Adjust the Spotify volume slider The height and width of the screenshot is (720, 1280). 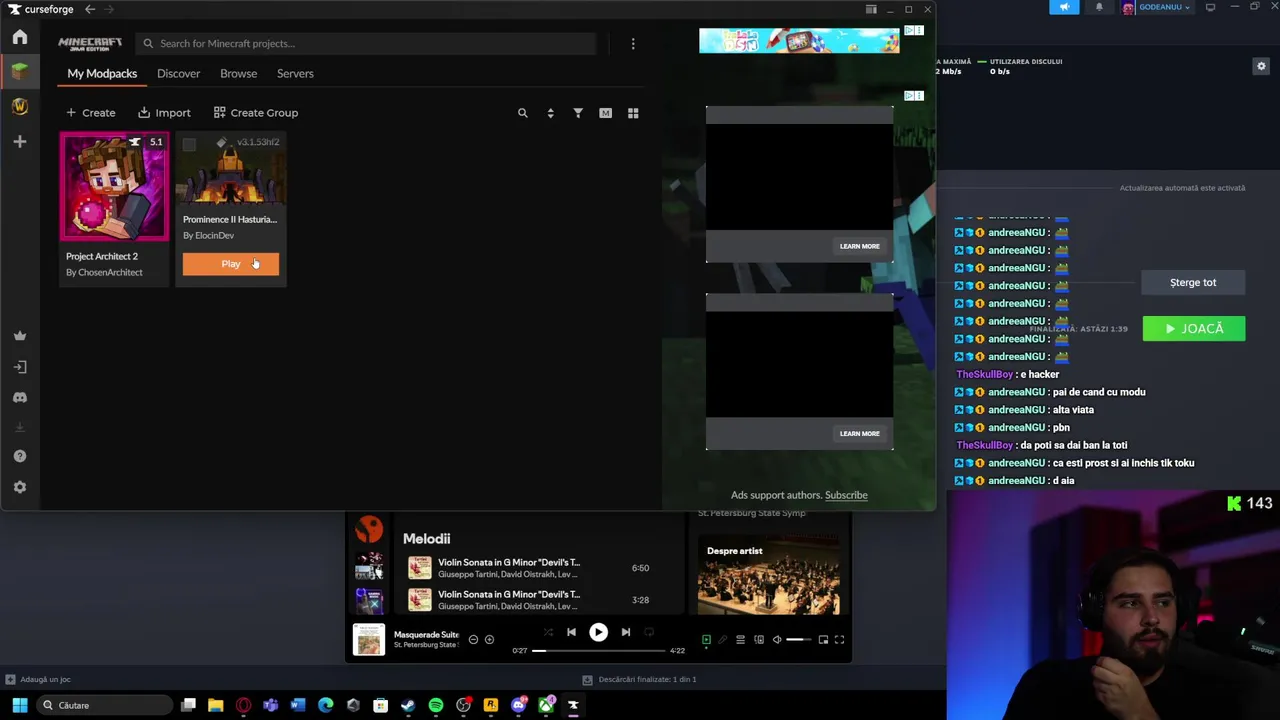point(798,640)
